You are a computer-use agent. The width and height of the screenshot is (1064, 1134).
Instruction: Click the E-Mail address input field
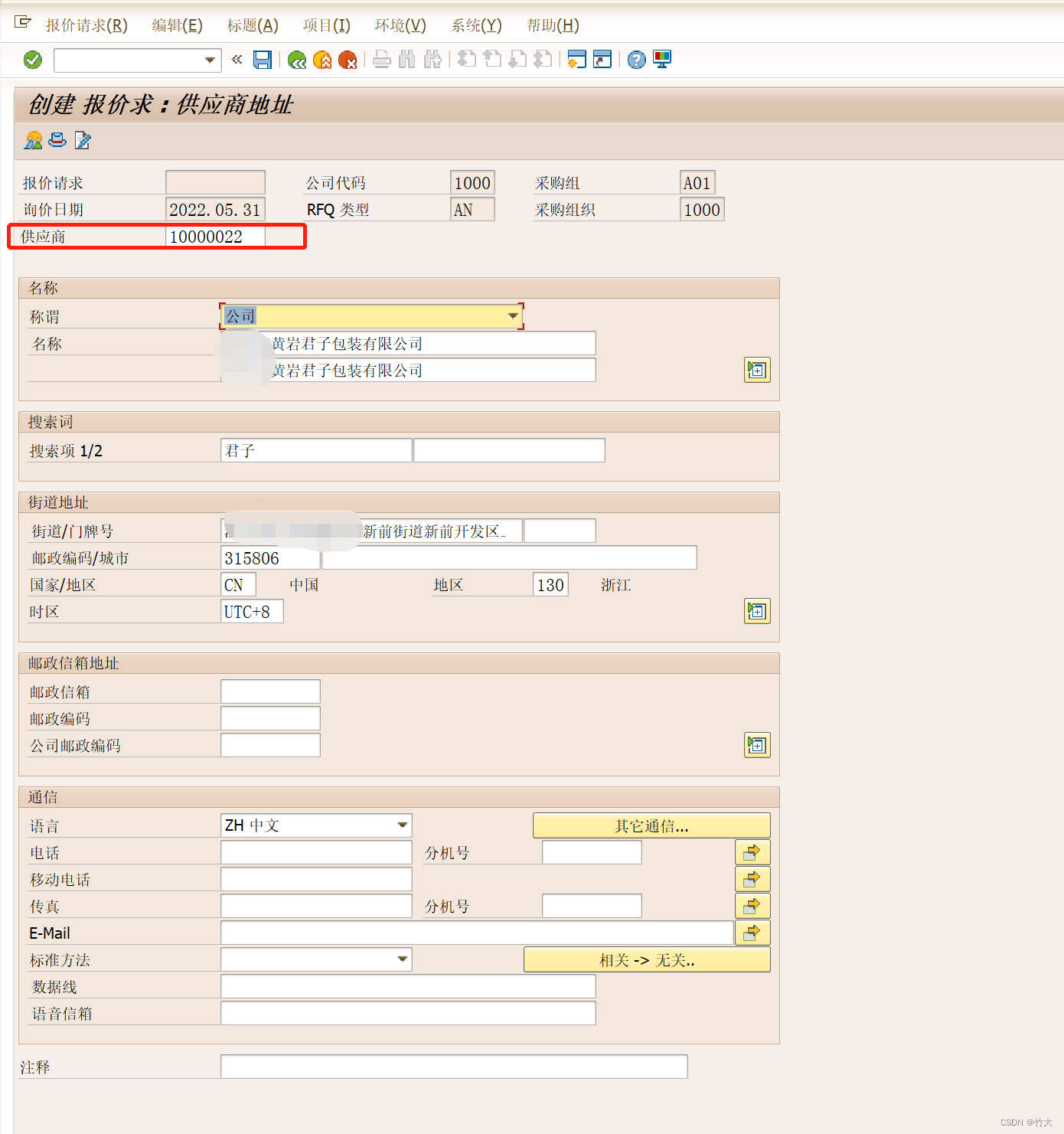(x=477, y=933)
